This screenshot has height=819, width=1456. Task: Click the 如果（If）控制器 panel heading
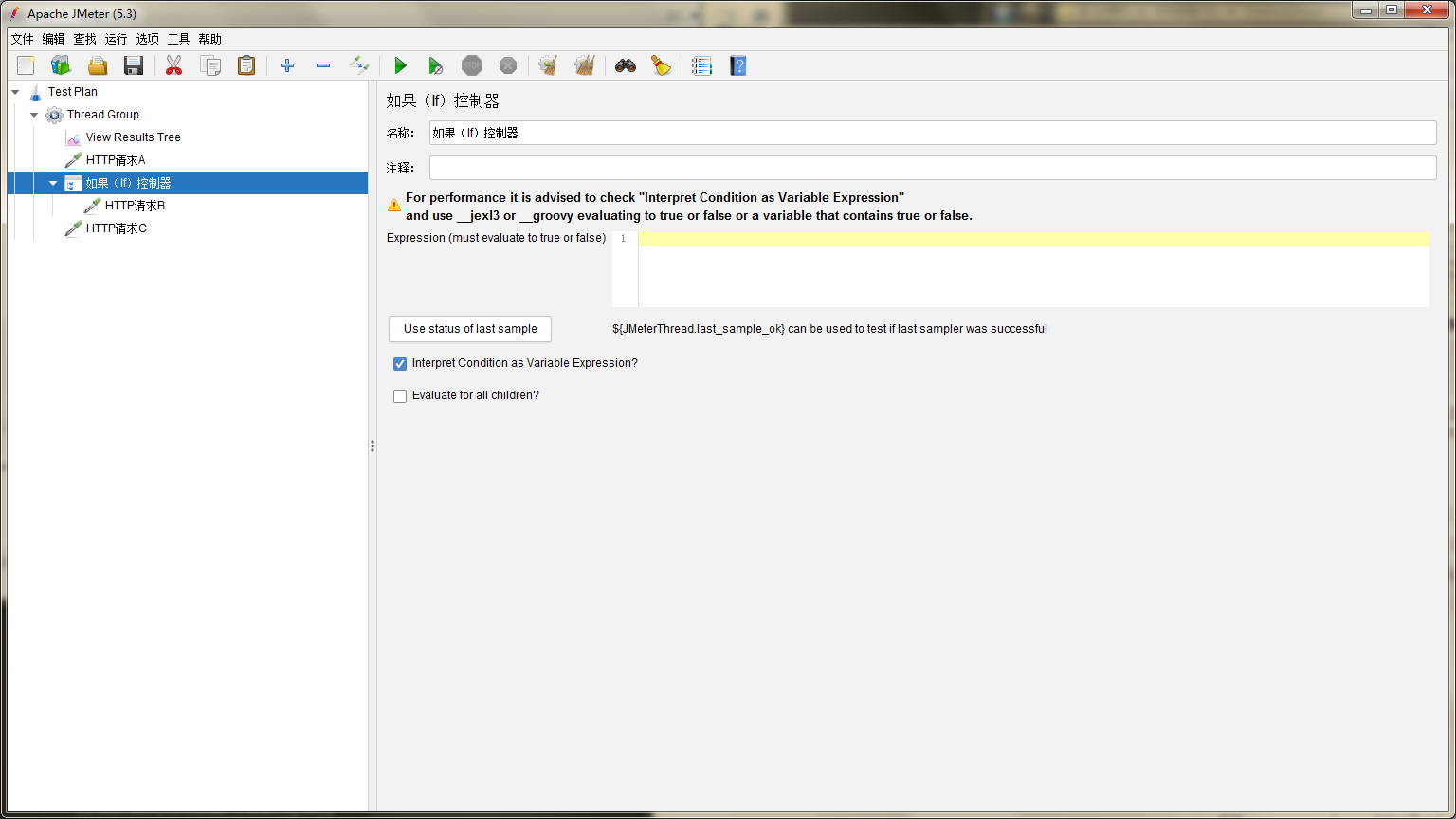pyautogui.click(x=443, y=100)
